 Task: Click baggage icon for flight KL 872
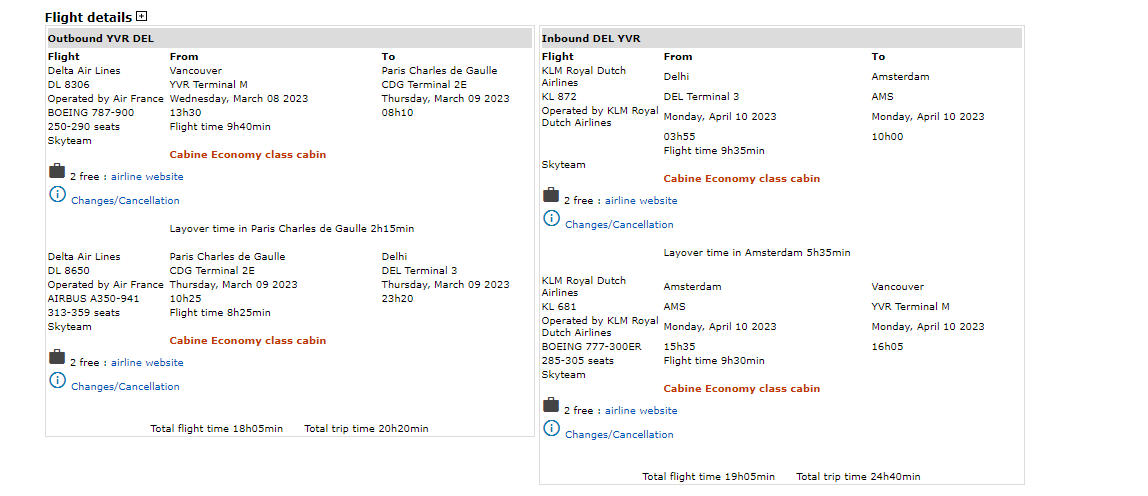coord(551,195)
